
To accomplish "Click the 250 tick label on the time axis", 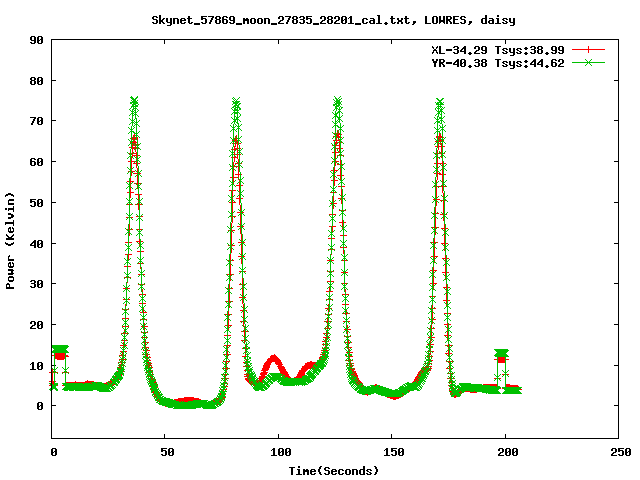I will point(620,452).
